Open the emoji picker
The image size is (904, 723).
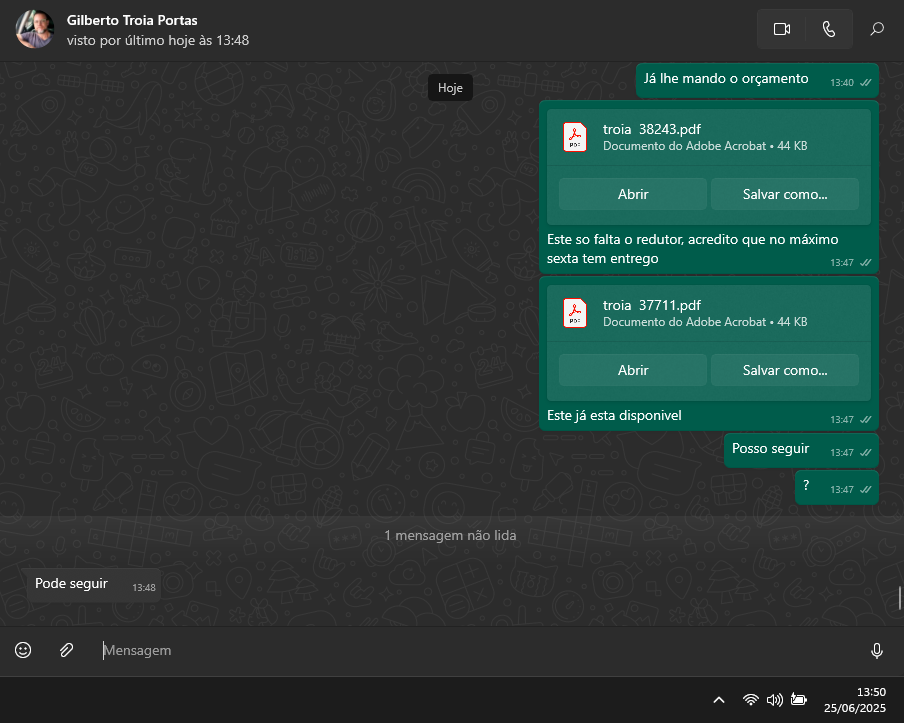(x=23, y=650)
